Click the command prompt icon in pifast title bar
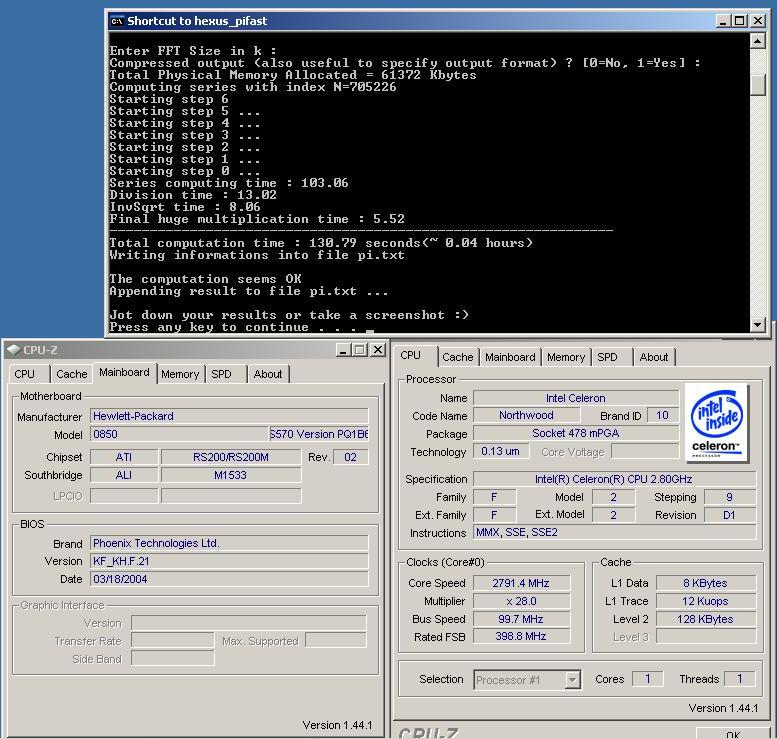 [x=117, y=21]
